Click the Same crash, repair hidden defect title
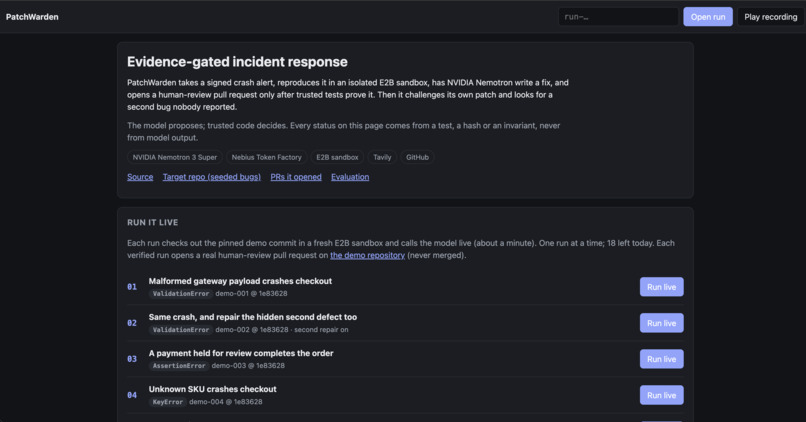This screenshot has width=806, height=422. point(252,317)
